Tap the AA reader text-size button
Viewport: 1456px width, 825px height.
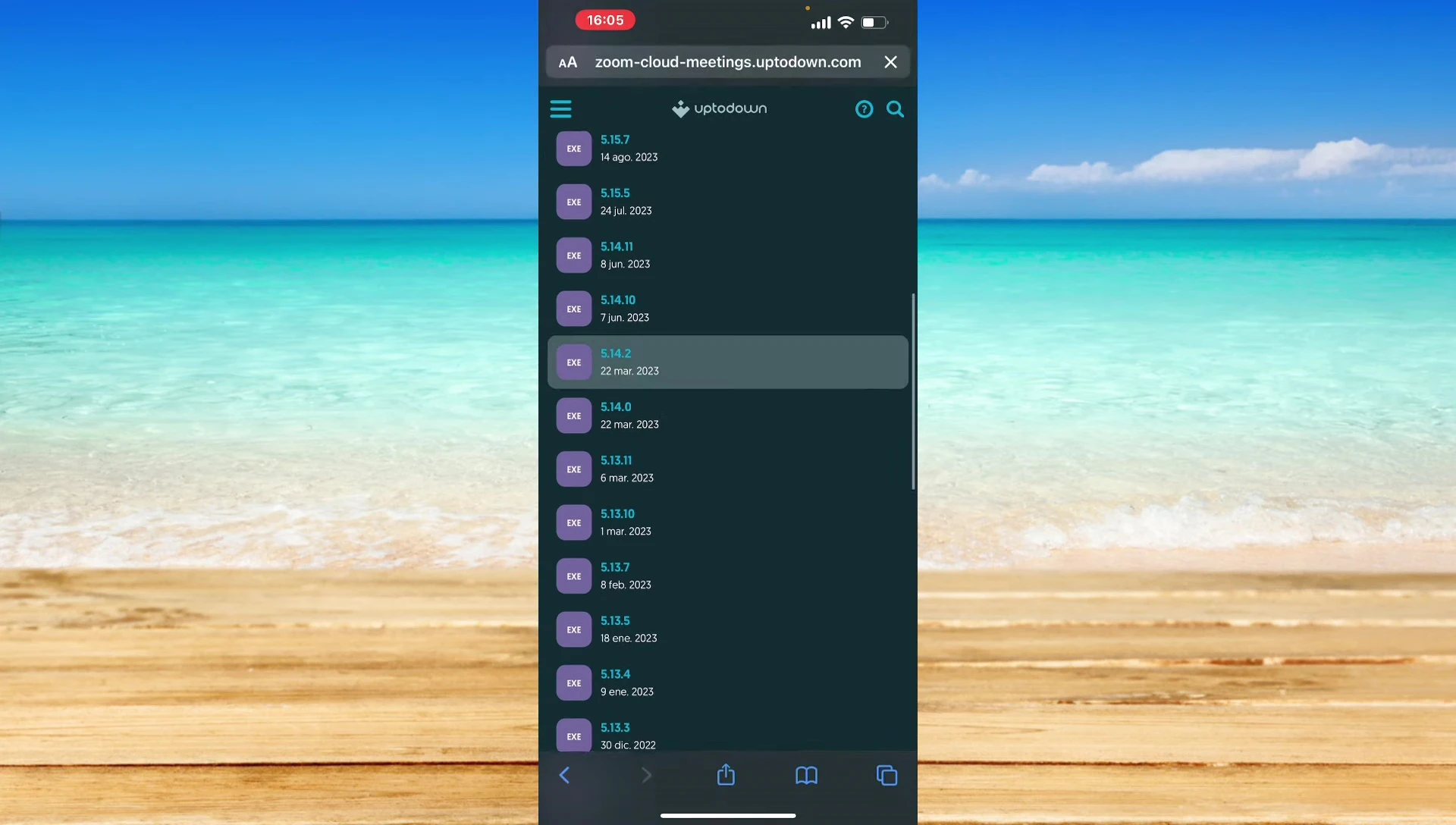tap(568, 62)
